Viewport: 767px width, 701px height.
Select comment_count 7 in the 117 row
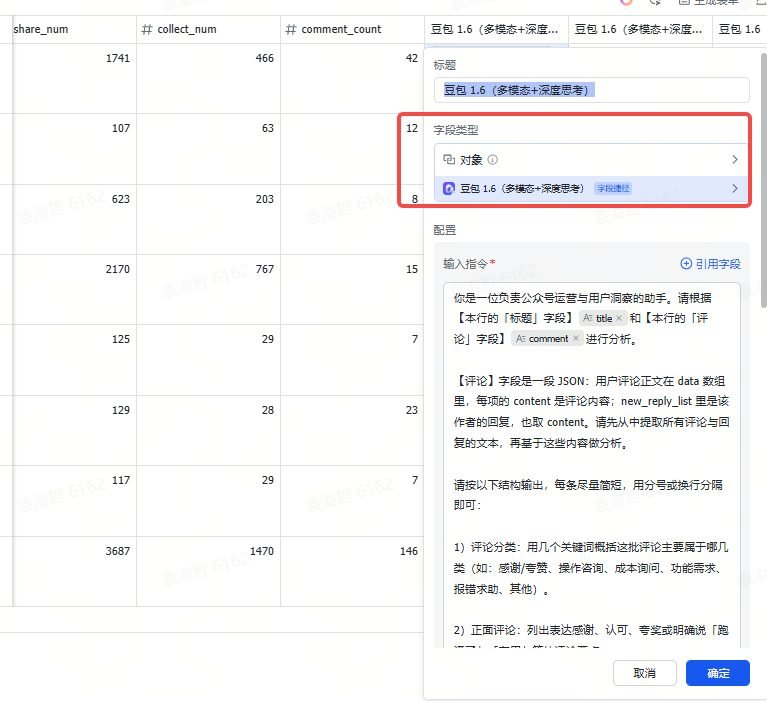tap(352, 501)
